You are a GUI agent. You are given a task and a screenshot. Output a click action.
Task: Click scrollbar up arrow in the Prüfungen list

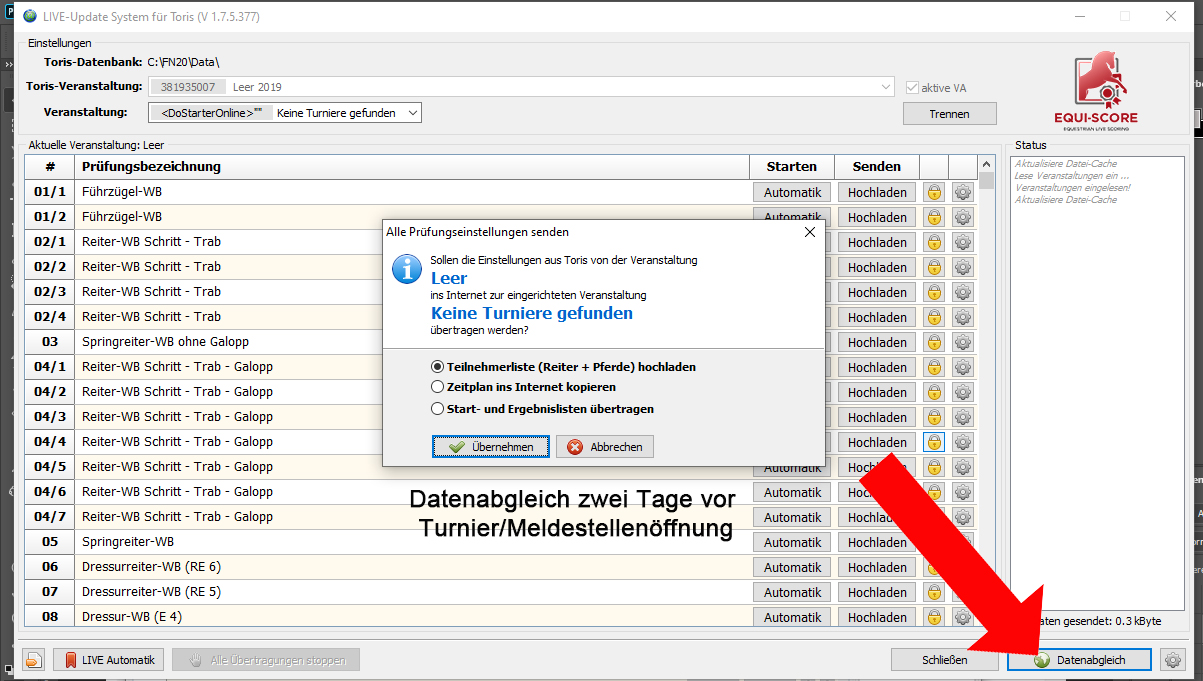[x=987, y=165]
